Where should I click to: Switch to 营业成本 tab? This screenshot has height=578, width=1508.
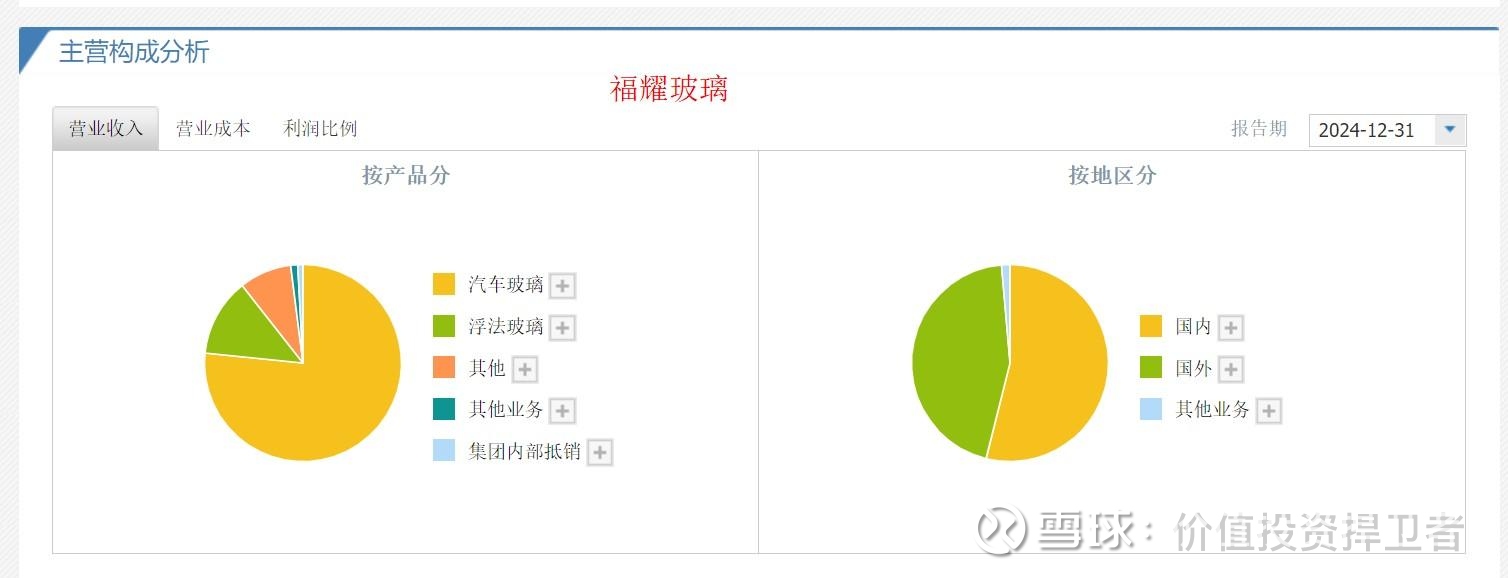pyautogui.click(x=213, y=129)
